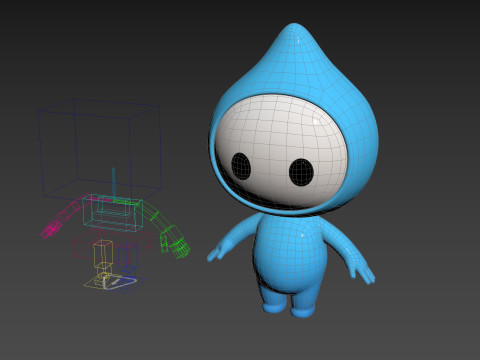Click the teal vertical neck bone of the rig
The image size is (480, 360).
tap(113, 183)
